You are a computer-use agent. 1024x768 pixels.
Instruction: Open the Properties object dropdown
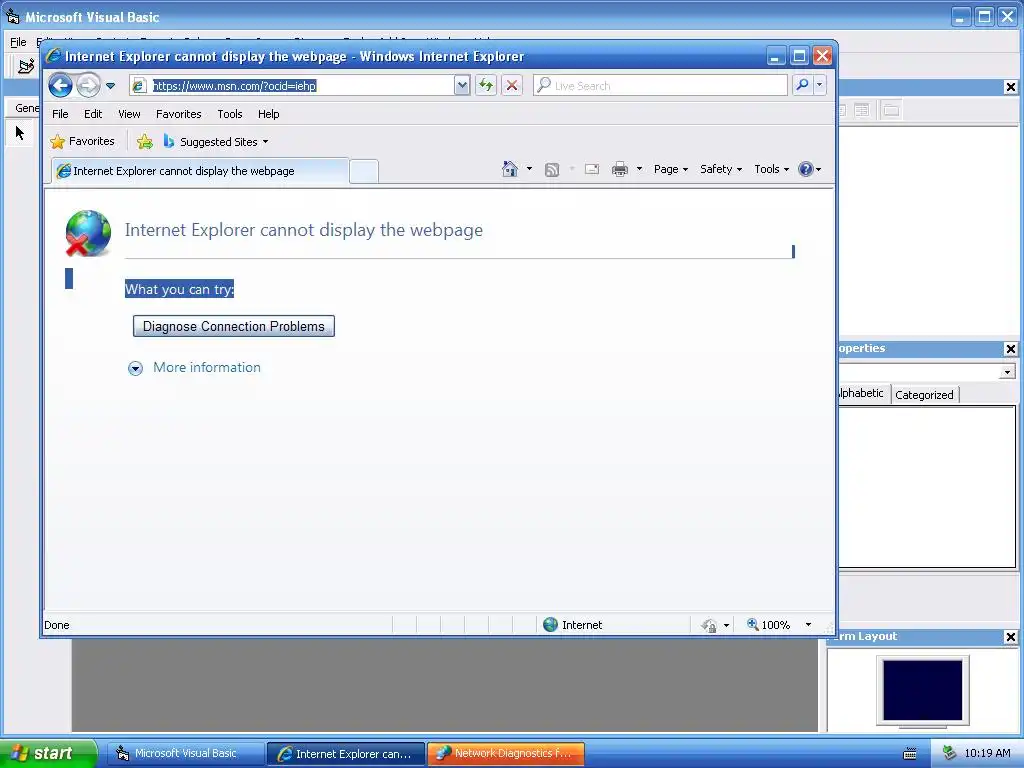1007,372
